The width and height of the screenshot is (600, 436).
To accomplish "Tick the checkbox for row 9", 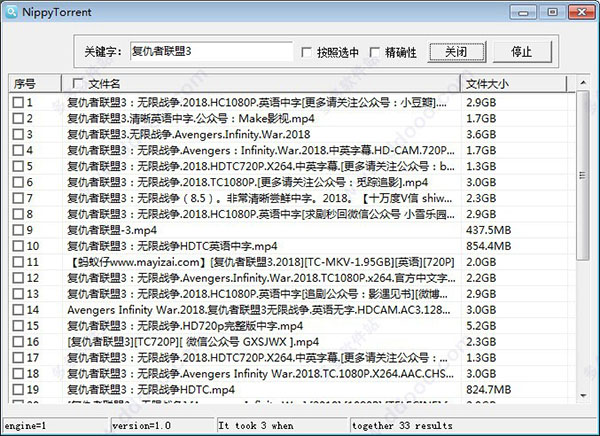I will (x=18, y=230).
